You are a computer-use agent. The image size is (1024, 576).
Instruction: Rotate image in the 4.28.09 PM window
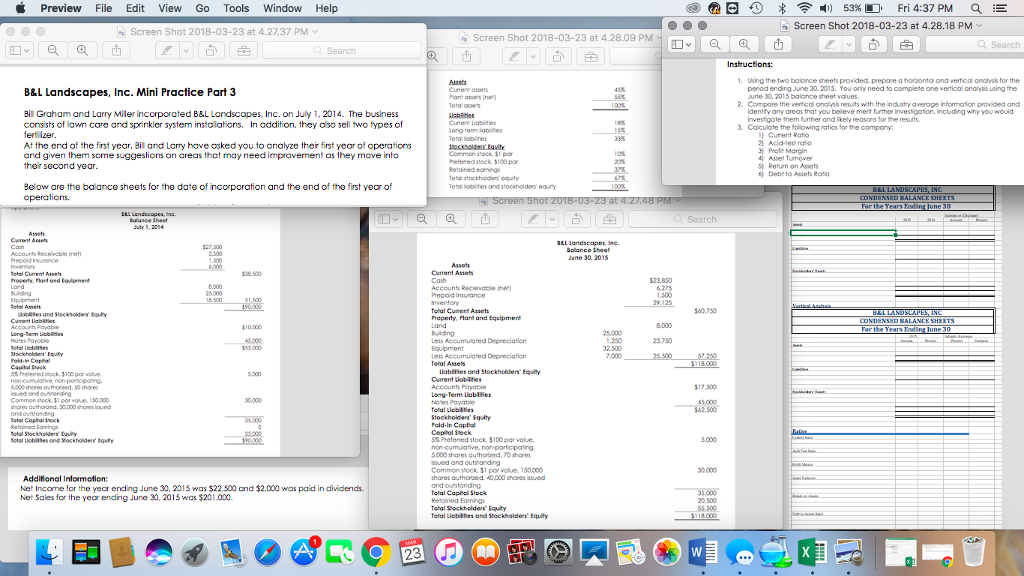pos(558,57)
